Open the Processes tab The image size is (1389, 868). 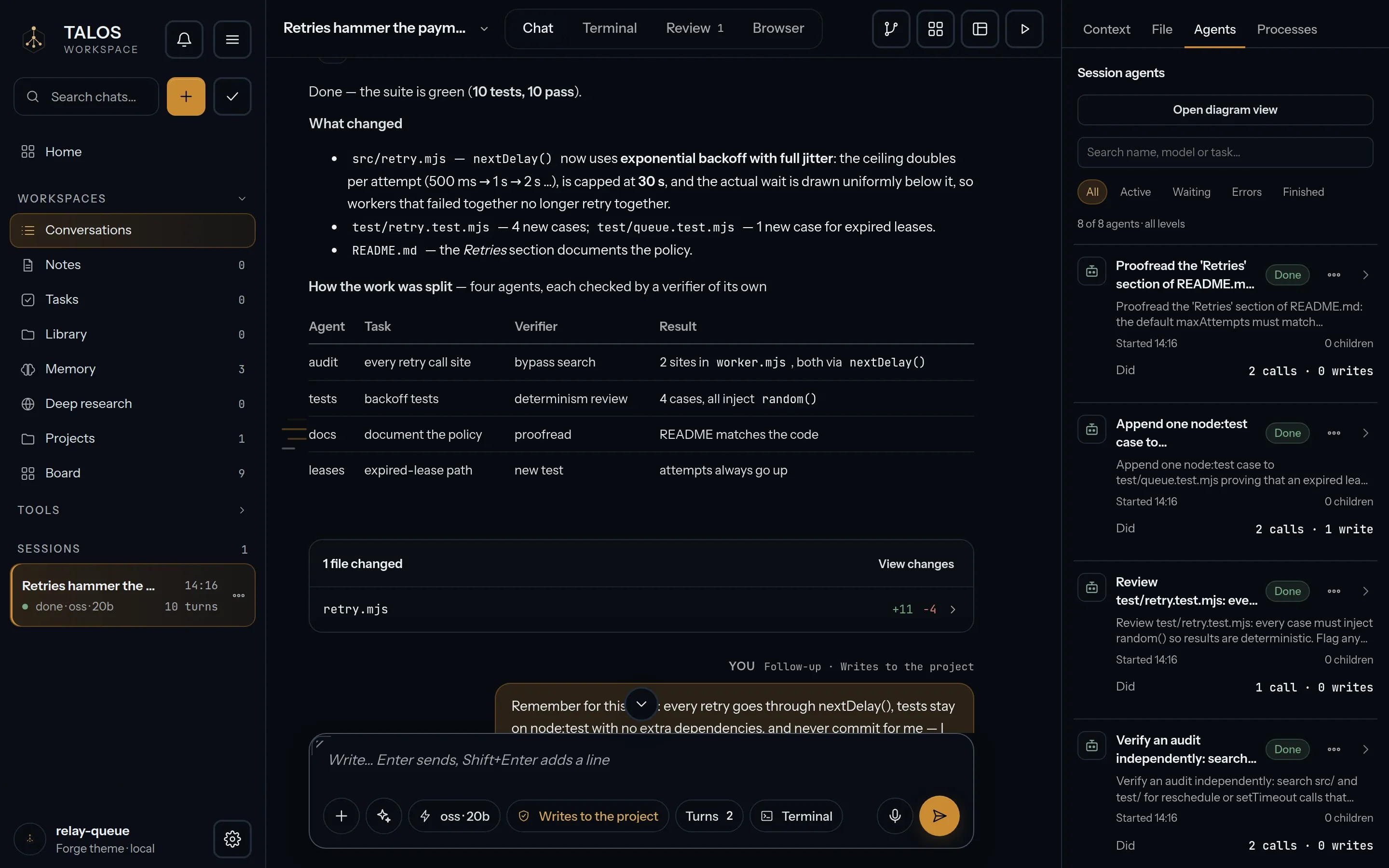click(1287, 29)
